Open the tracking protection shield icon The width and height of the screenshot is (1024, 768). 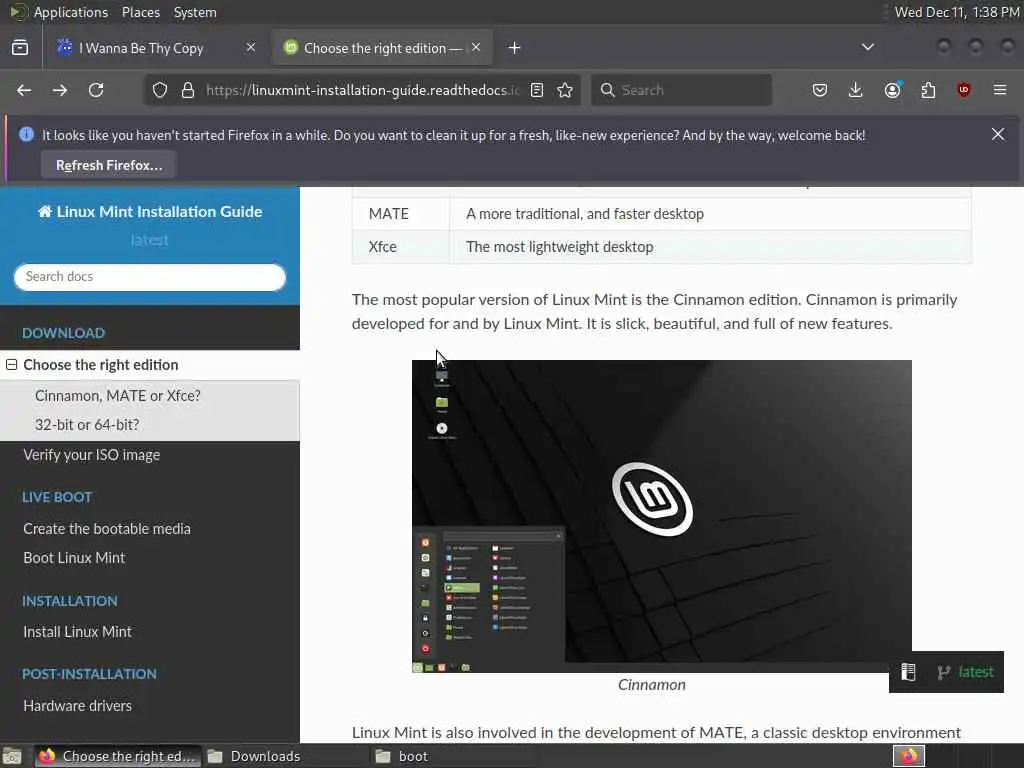coord(160,90)
